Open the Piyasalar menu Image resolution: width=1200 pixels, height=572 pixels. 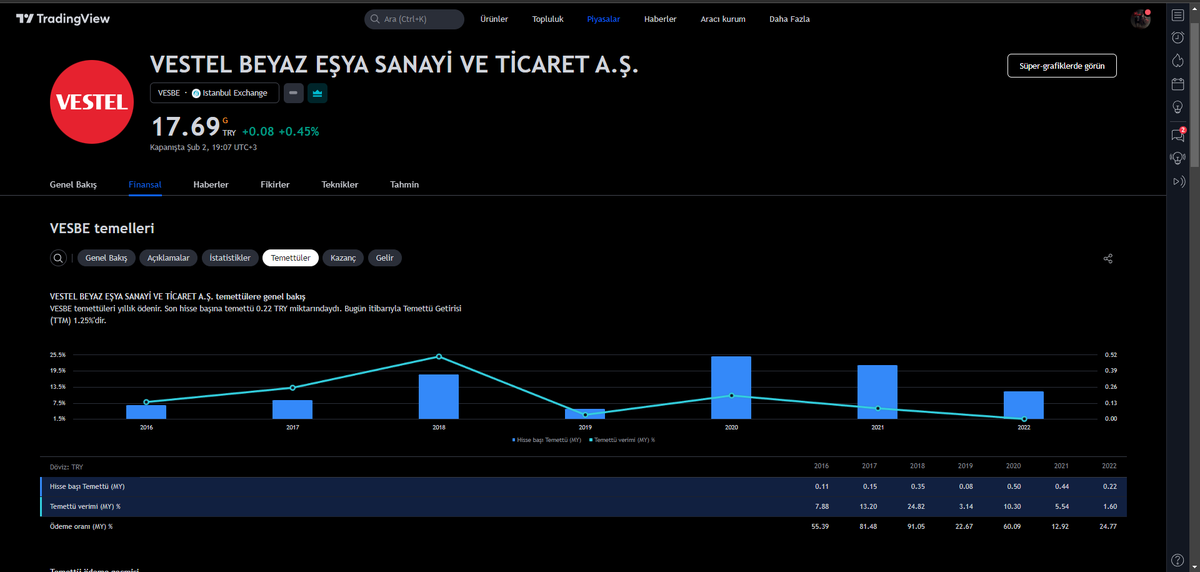(x=604, y=19)
